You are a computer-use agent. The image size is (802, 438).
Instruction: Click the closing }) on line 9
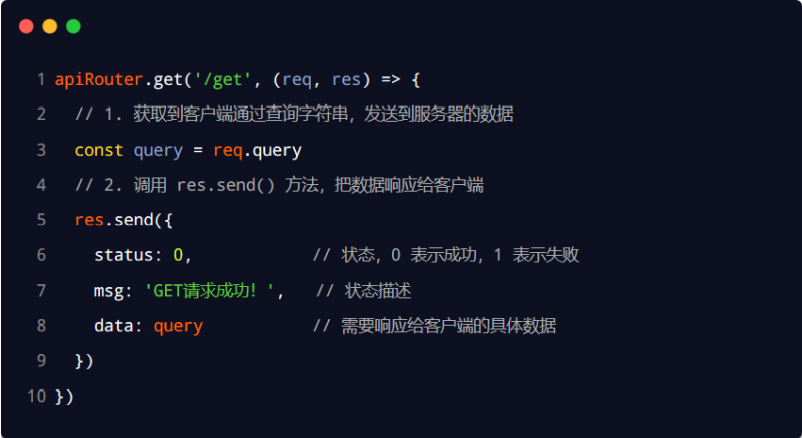84,361
